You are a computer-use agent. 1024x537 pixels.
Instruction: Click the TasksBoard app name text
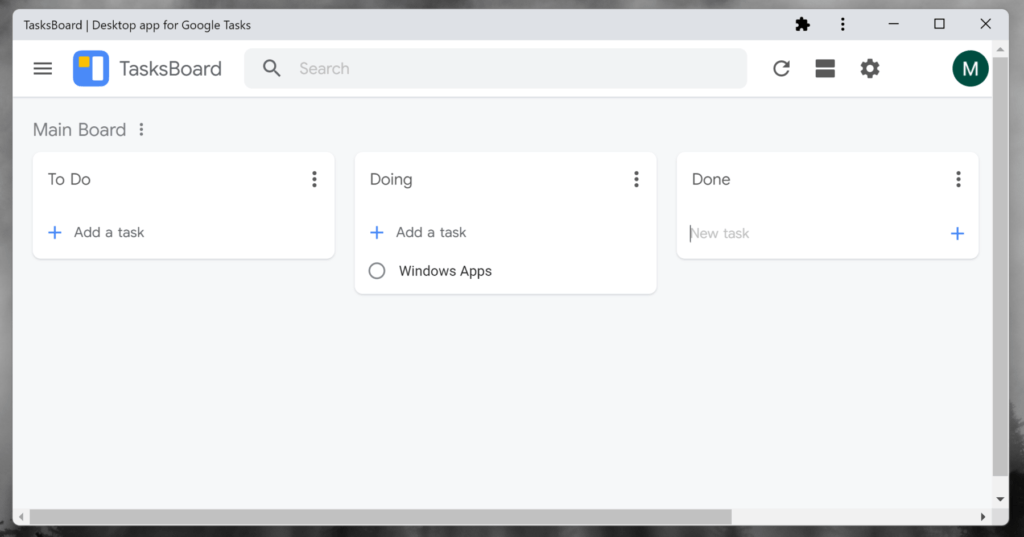pos(170,69)
